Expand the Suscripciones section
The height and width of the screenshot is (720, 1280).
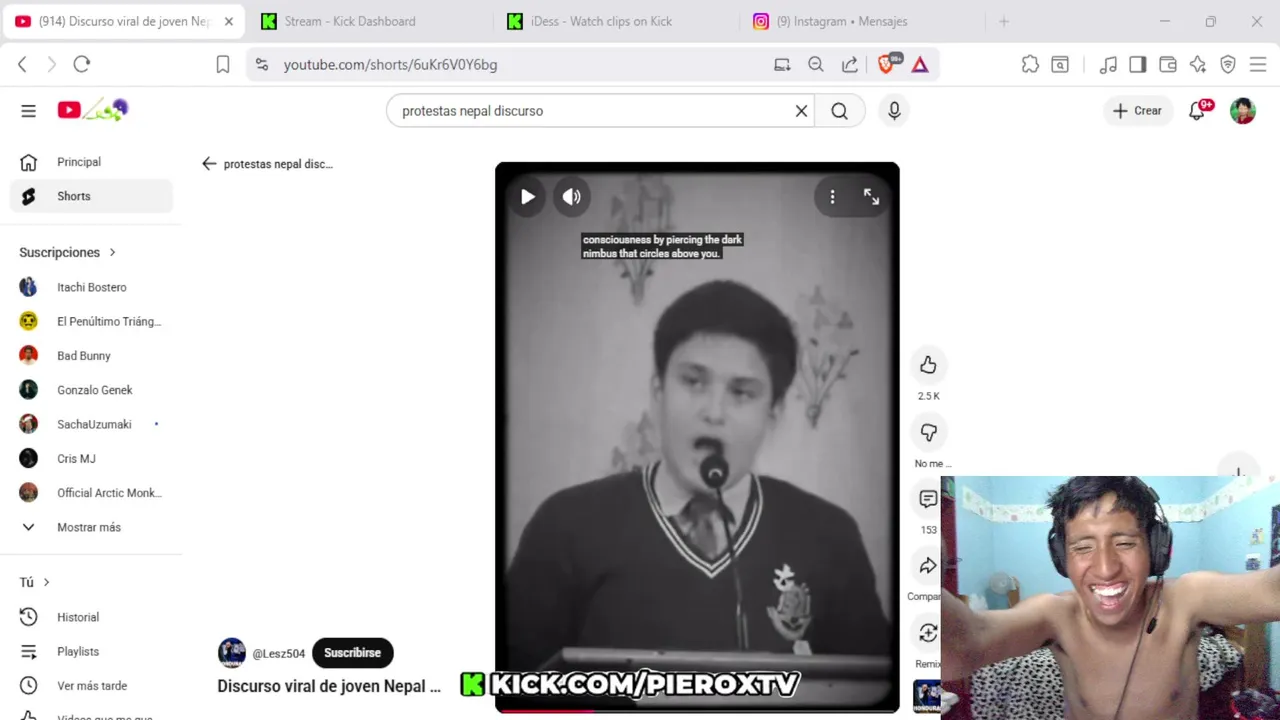point(68,253)
